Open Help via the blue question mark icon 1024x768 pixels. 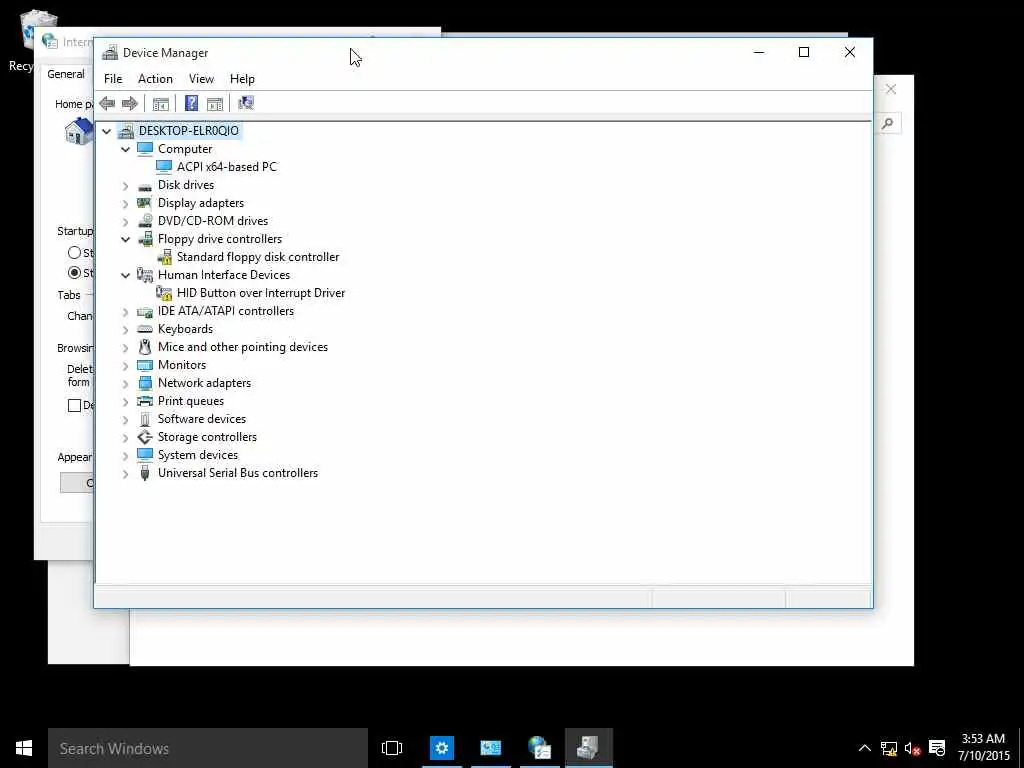[x=191, y=103]
